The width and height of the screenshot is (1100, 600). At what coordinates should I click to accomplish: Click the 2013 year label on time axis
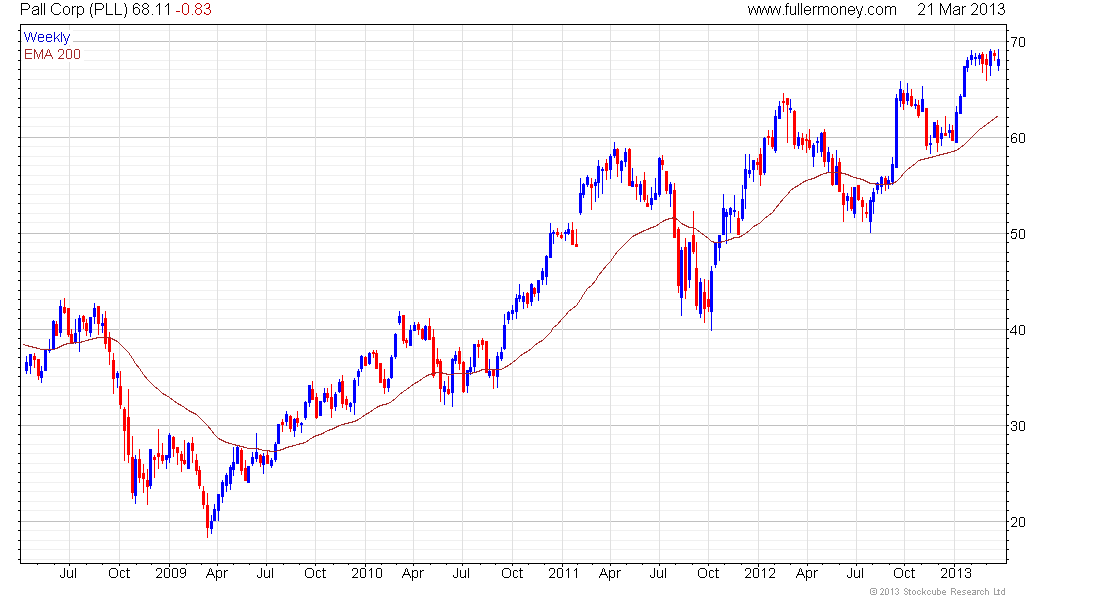coord(955,573)
